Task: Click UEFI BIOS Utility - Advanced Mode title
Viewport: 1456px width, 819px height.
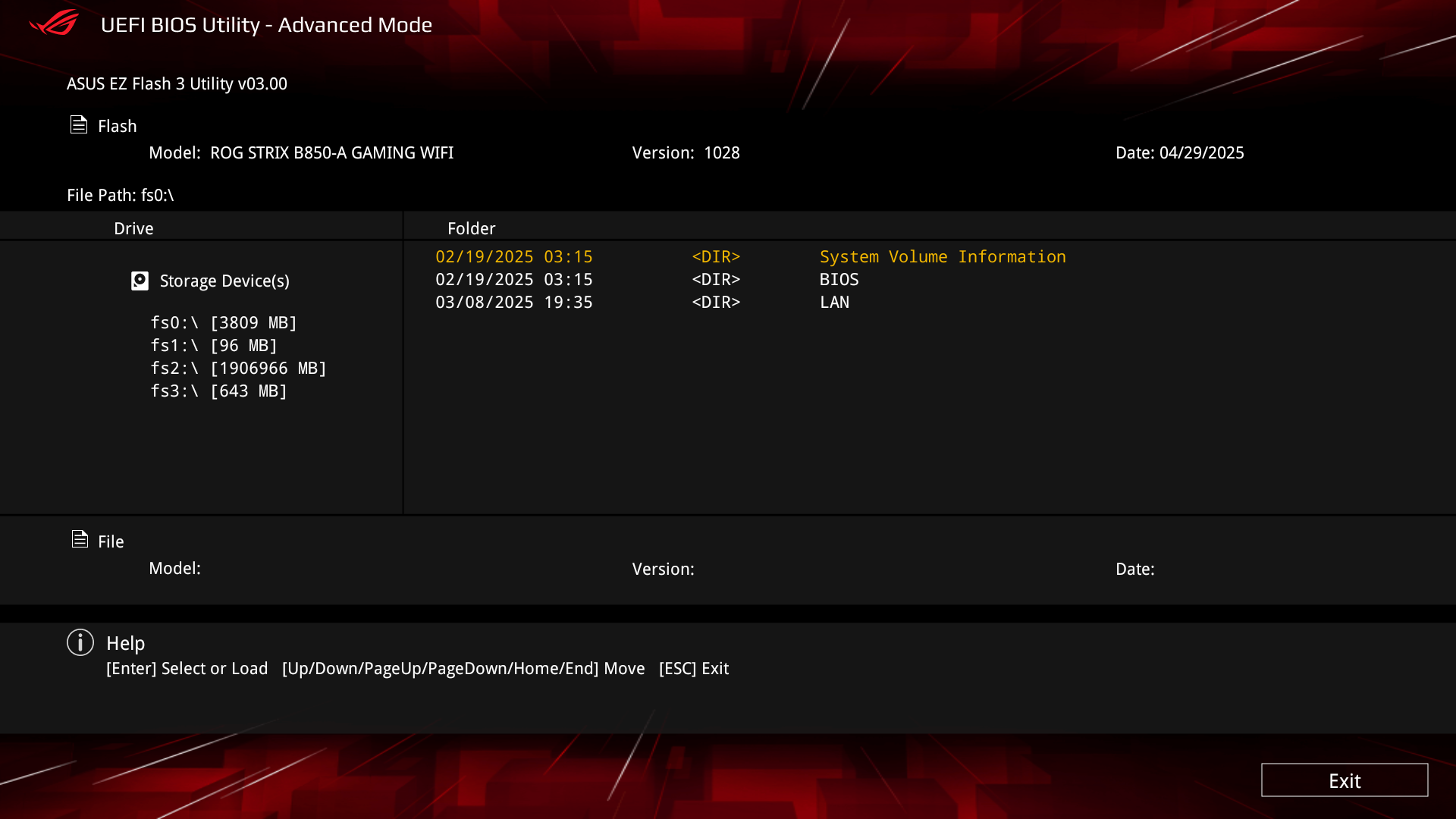Action: 266,24
